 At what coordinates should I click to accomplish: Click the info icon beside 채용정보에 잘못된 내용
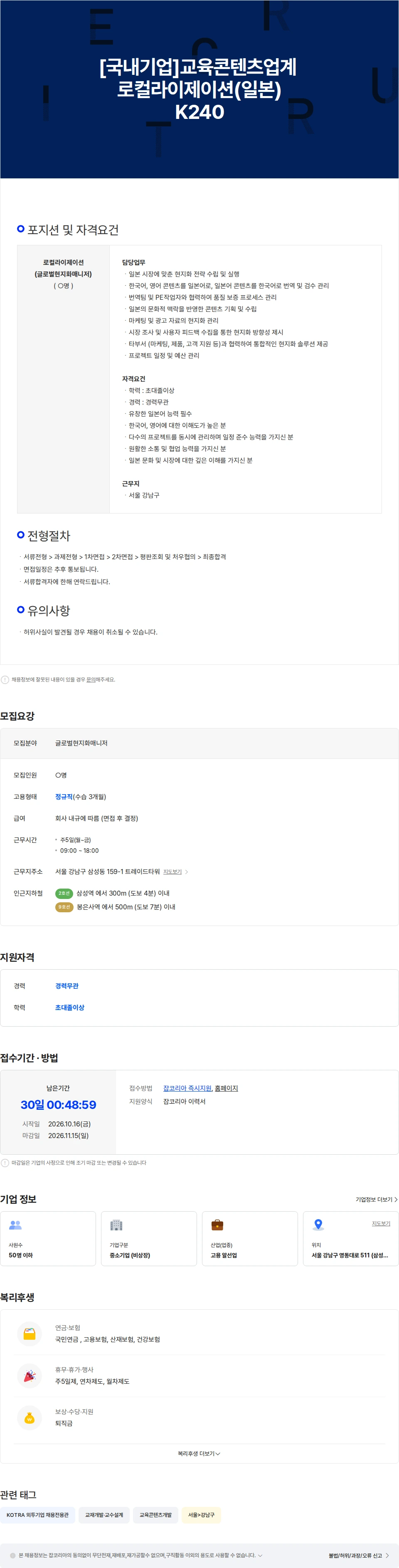(x=5, y=679)
